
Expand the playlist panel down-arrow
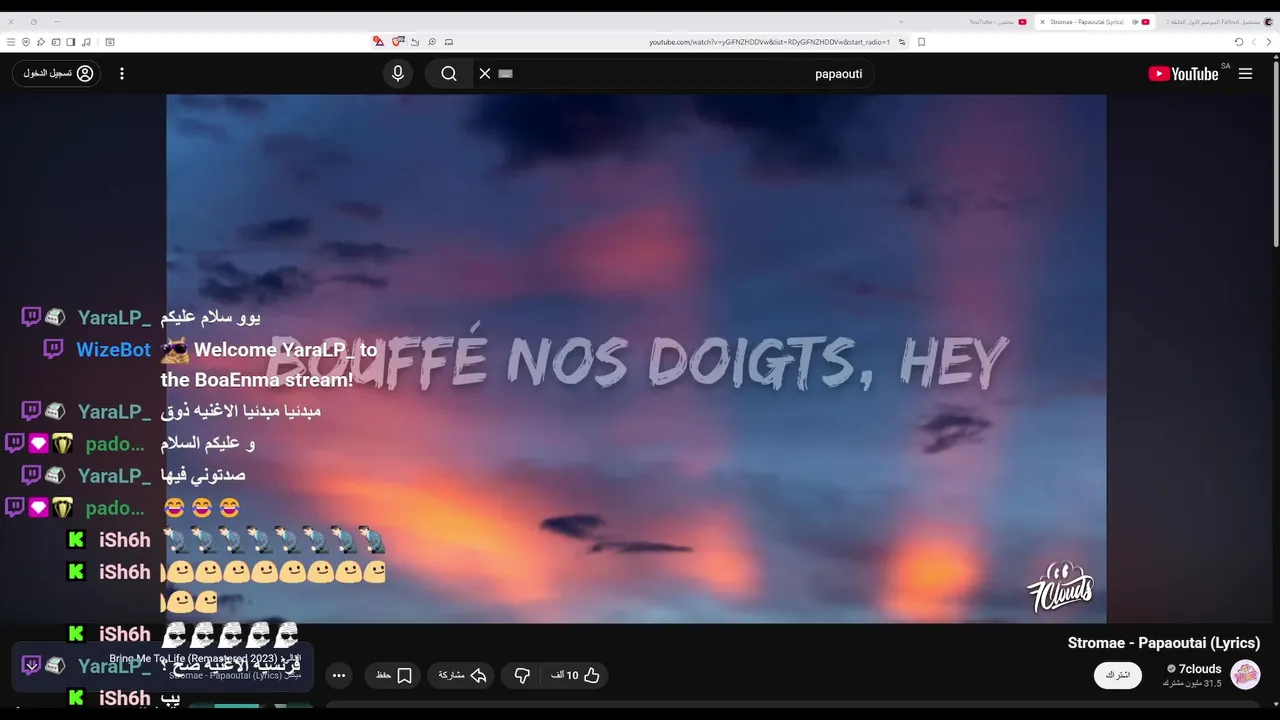[x=31, y=666]
